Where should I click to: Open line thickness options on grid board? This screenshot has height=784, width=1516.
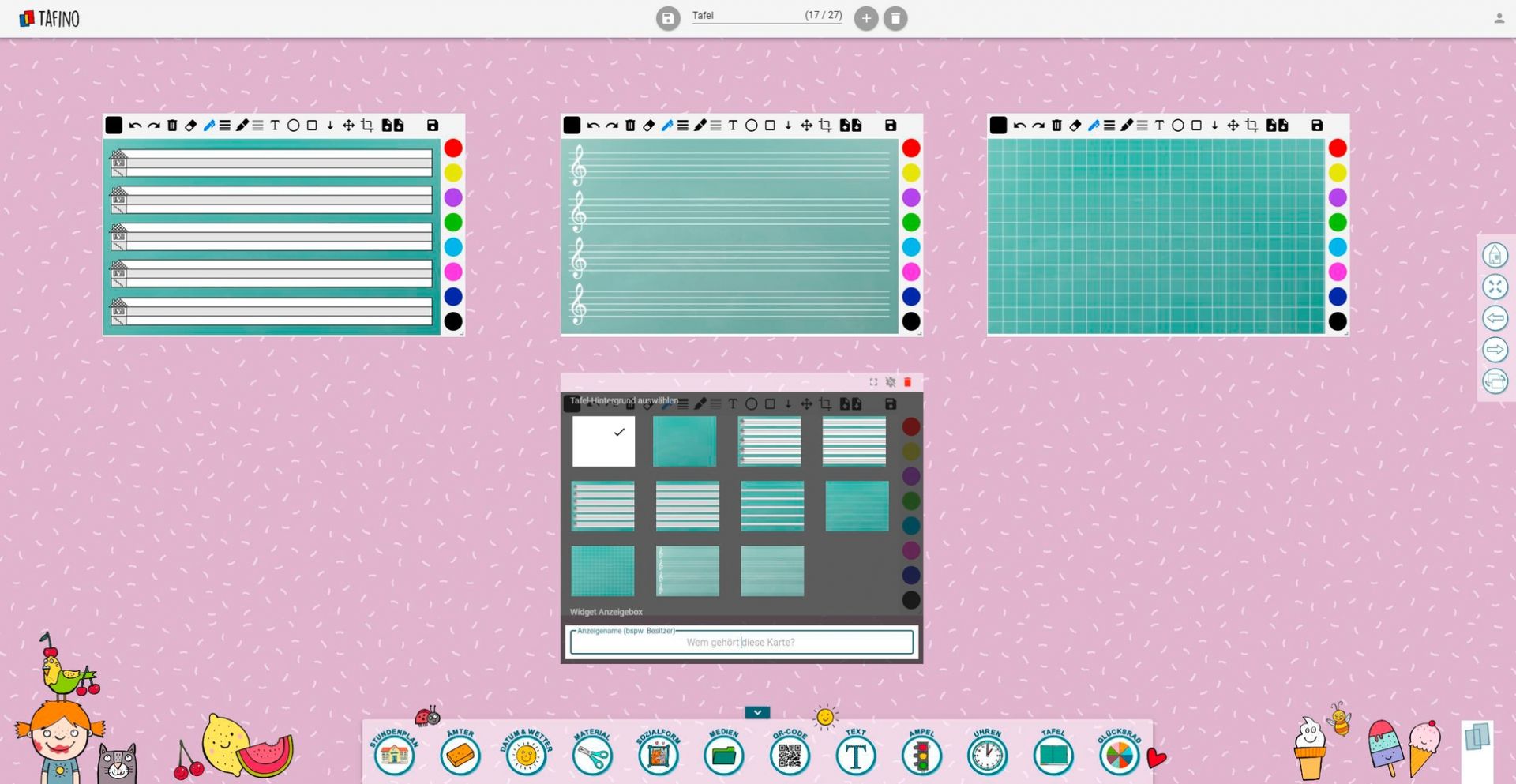[1109, 126]
